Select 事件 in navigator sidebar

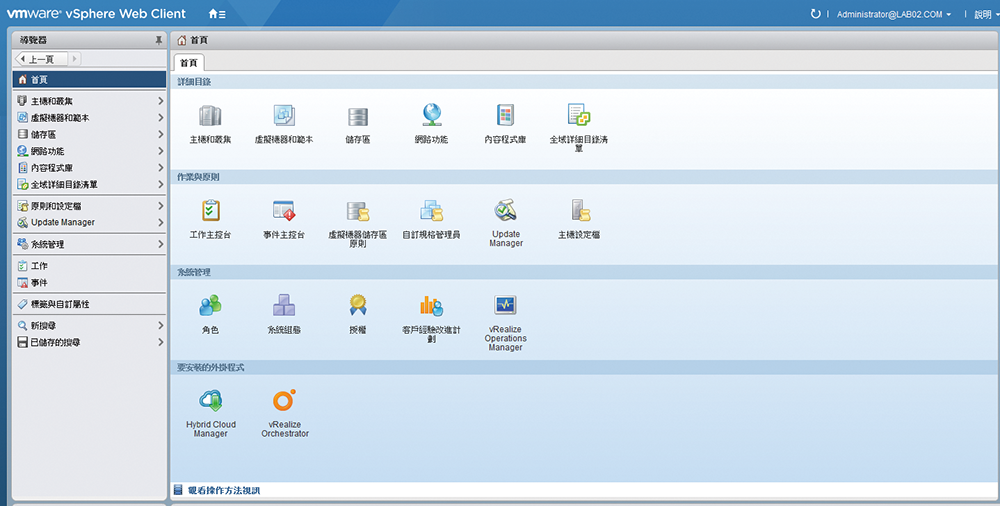[x=89, y=282]
